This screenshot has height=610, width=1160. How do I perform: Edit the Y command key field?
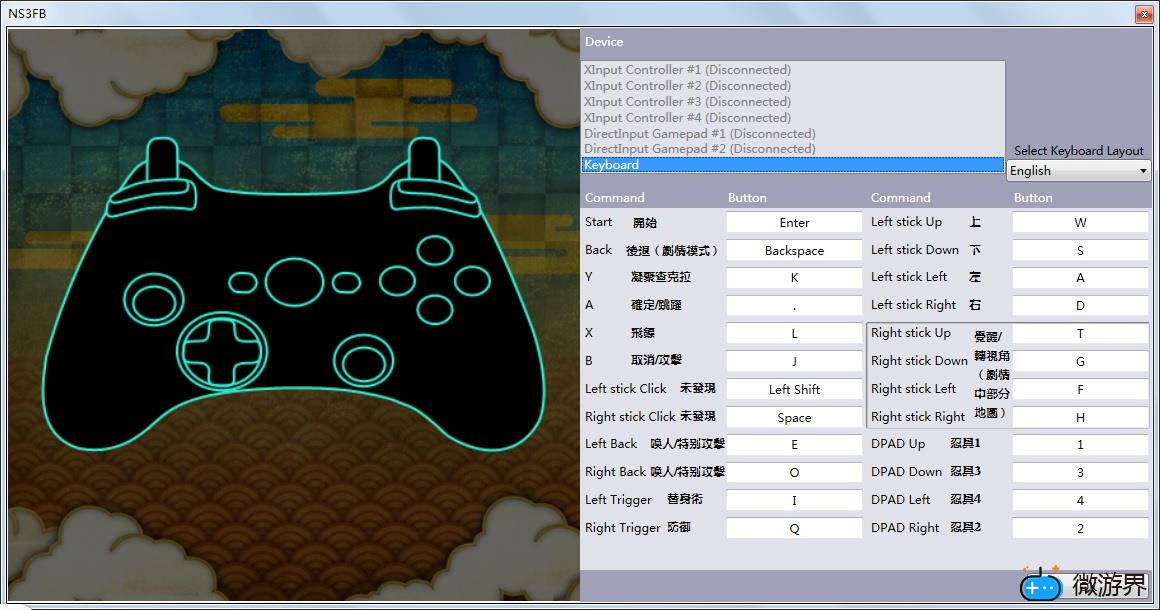[794, 278]
